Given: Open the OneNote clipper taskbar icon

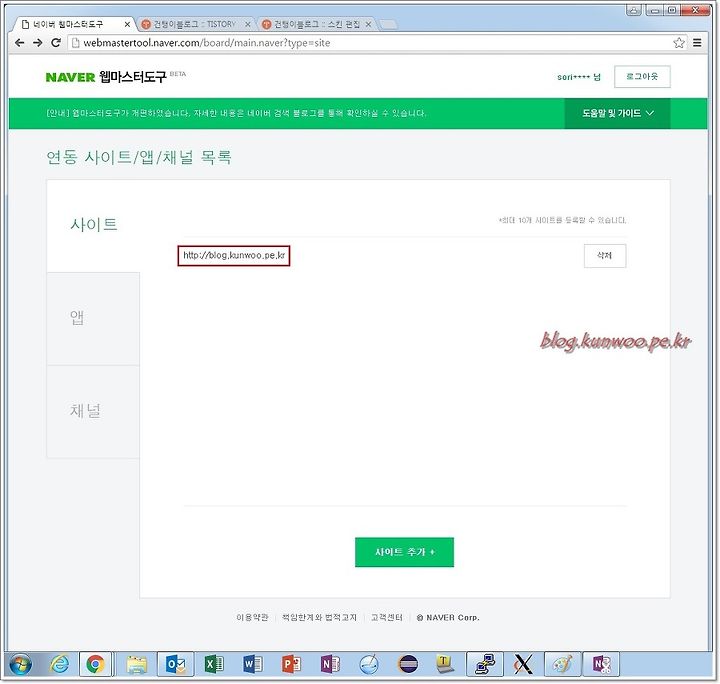Looking at the screenshot, I should pos(602,664).
